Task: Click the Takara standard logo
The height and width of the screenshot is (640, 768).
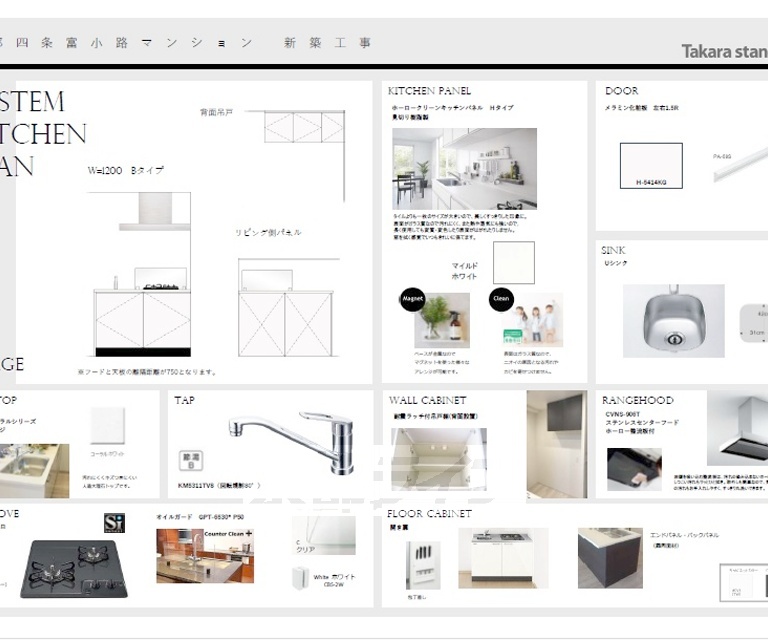Action: (x=724, y=51)
